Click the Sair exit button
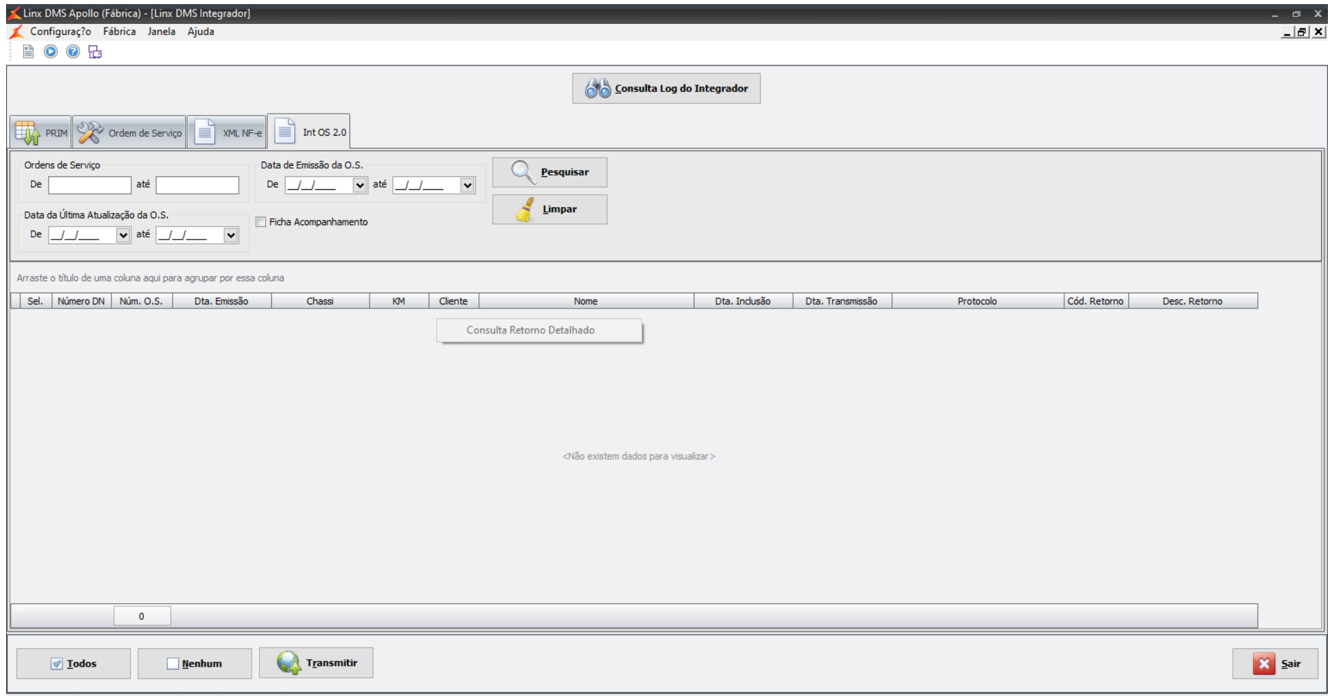 coord(1275,663)
